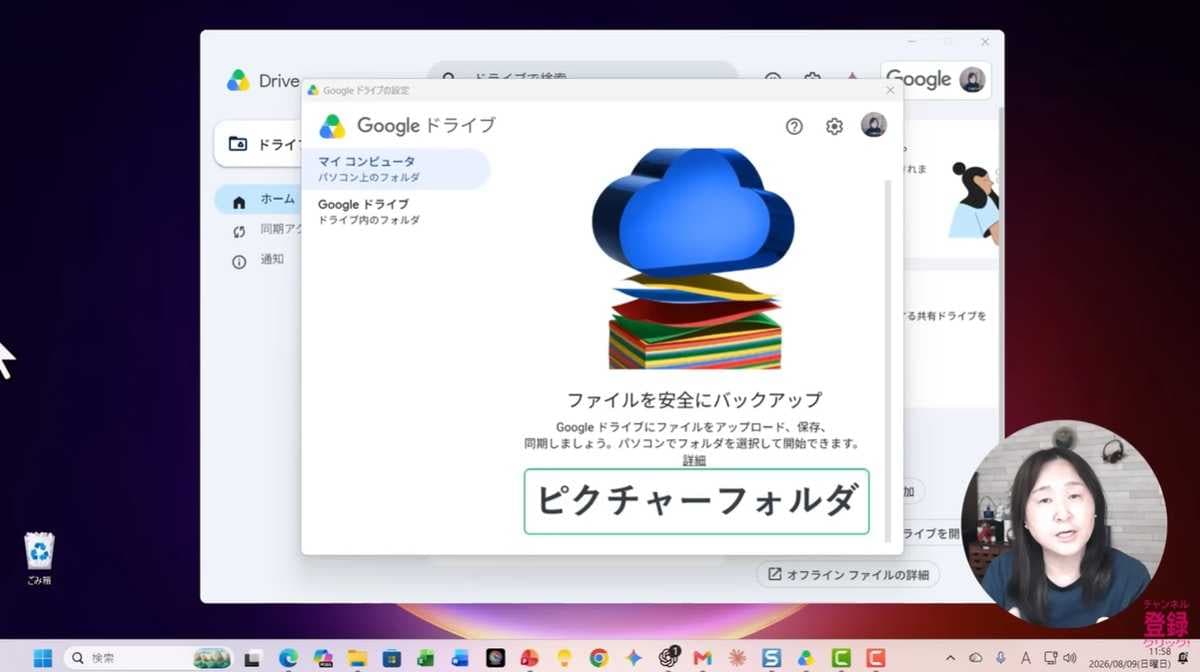Open Microsoft 365 Copilot from taskbar
The image size is (1200, 672).
tap(323, 658)
